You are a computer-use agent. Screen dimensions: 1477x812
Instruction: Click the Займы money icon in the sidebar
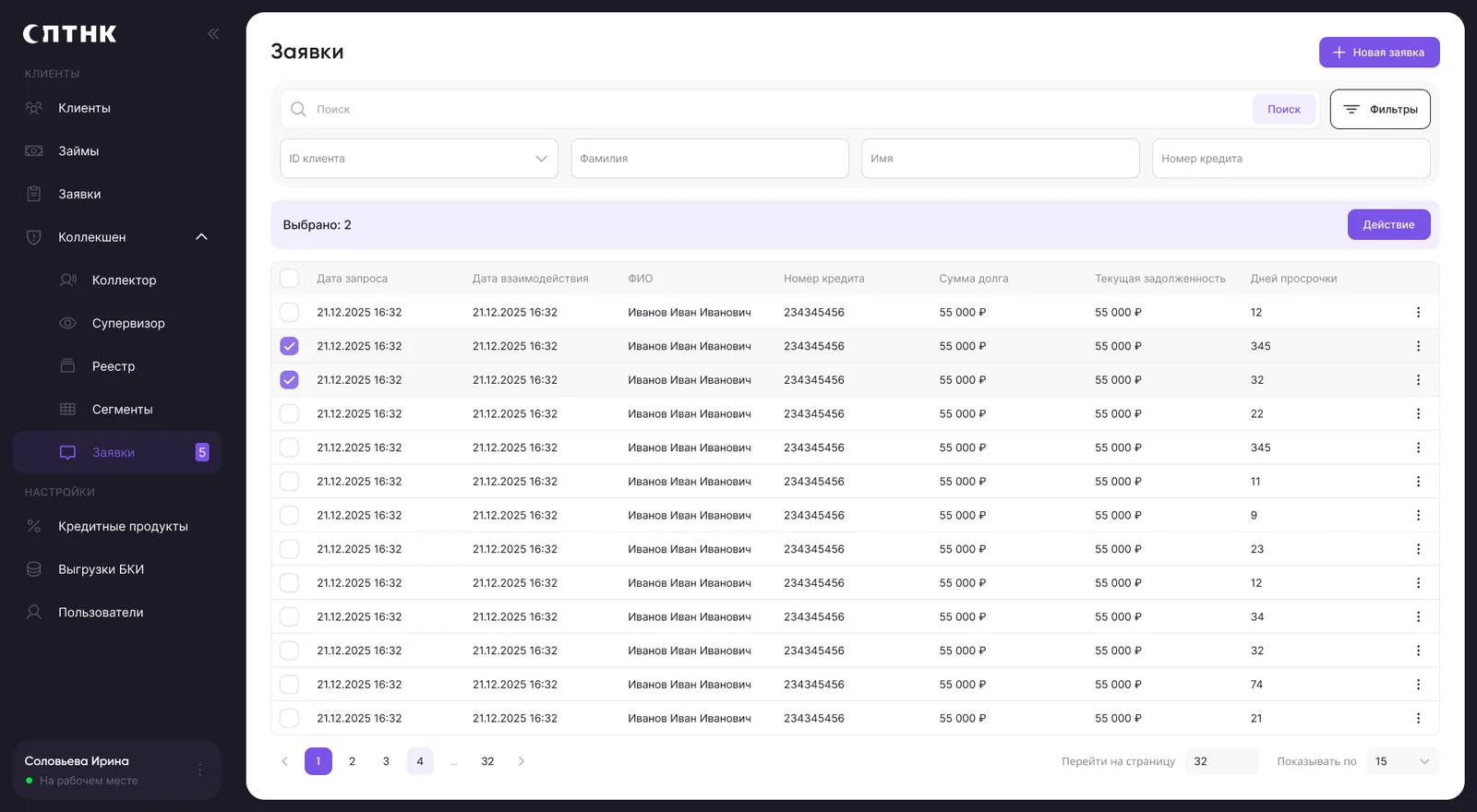click(34, 151)
